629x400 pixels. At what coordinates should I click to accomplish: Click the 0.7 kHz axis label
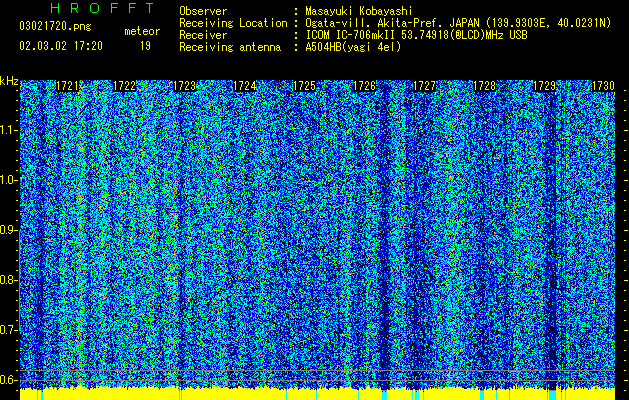(9, 330)
